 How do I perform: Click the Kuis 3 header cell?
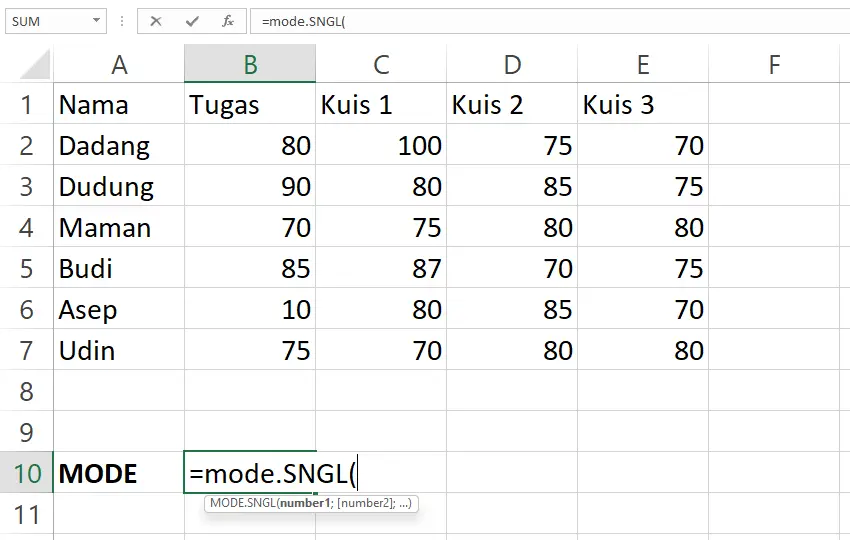[x=643, y=104]
